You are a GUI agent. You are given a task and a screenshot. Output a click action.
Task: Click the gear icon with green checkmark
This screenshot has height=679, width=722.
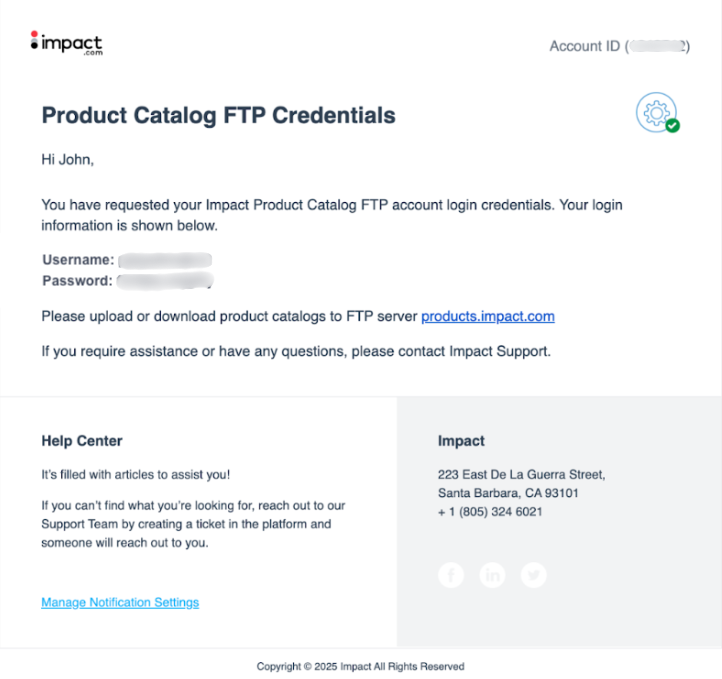[656, 113]
